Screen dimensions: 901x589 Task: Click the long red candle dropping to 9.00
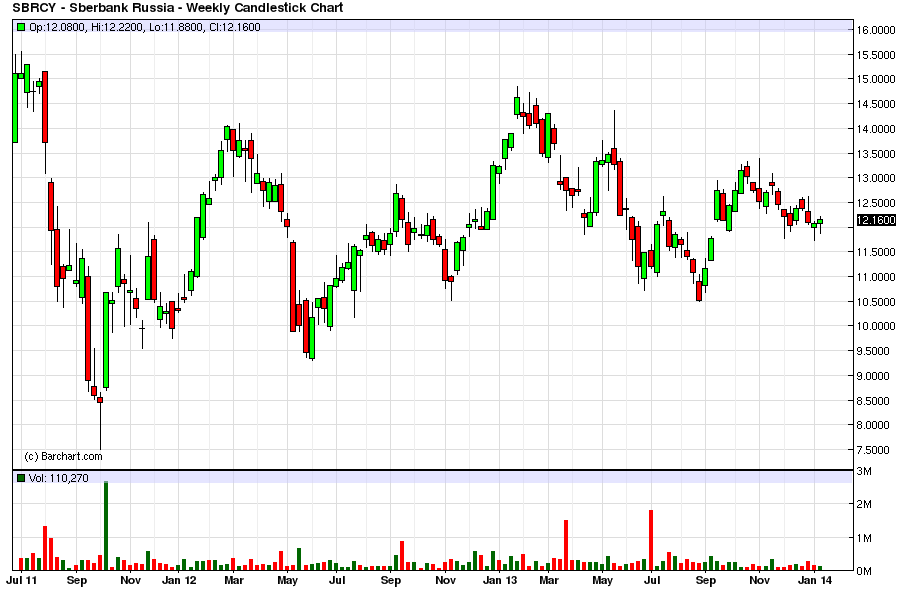tap(88, 328)
